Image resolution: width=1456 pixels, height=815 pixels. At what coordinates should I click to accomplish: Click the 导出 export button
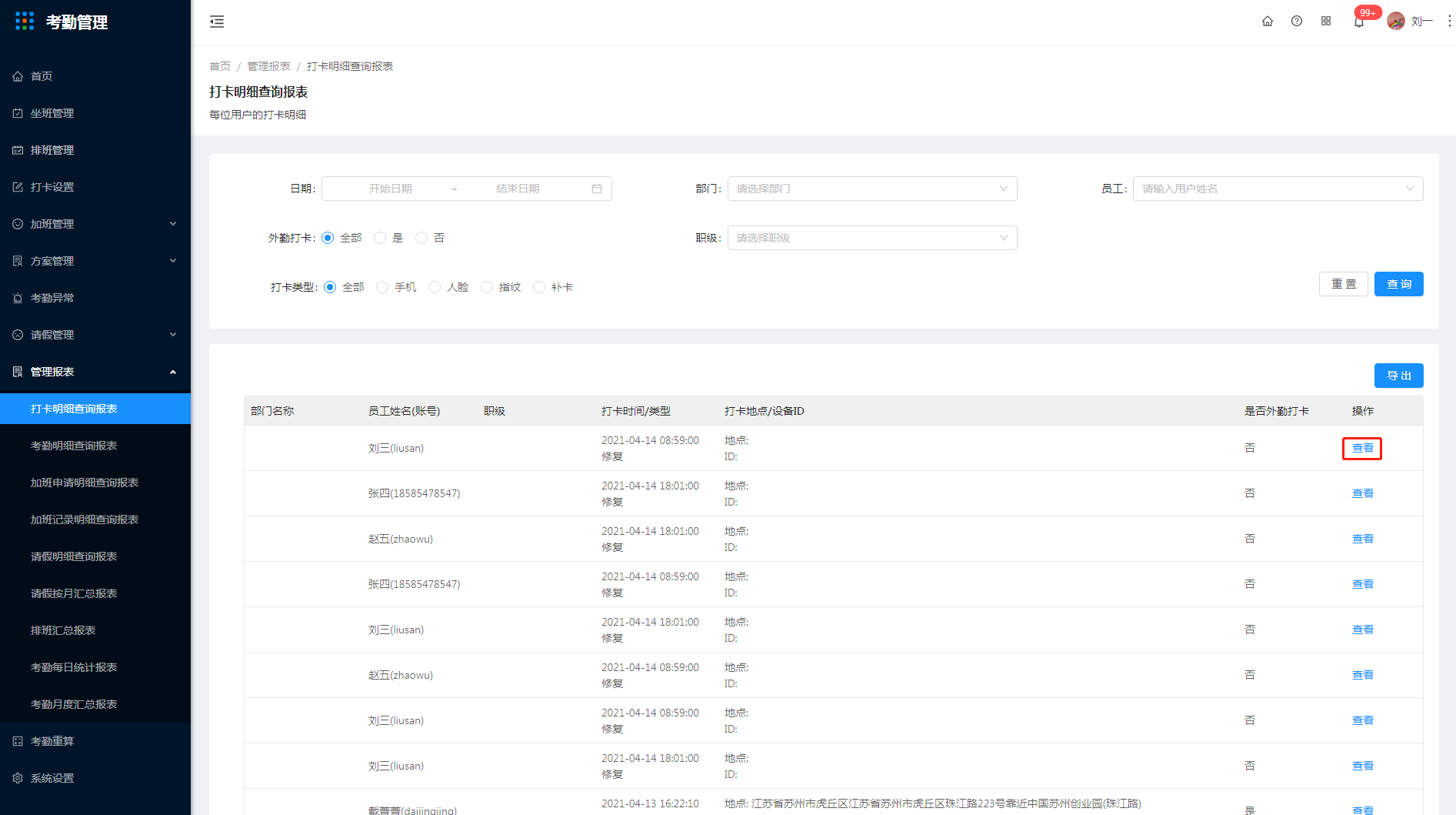(x=1399, y=376)
